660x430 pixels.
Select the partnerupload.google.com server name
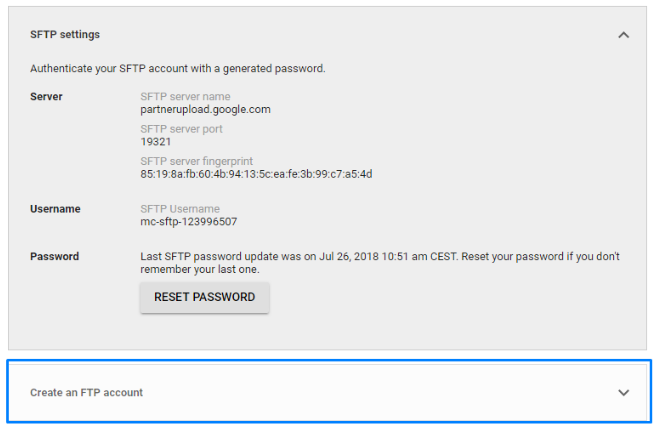pyautogui.click(x=205, y=109)
